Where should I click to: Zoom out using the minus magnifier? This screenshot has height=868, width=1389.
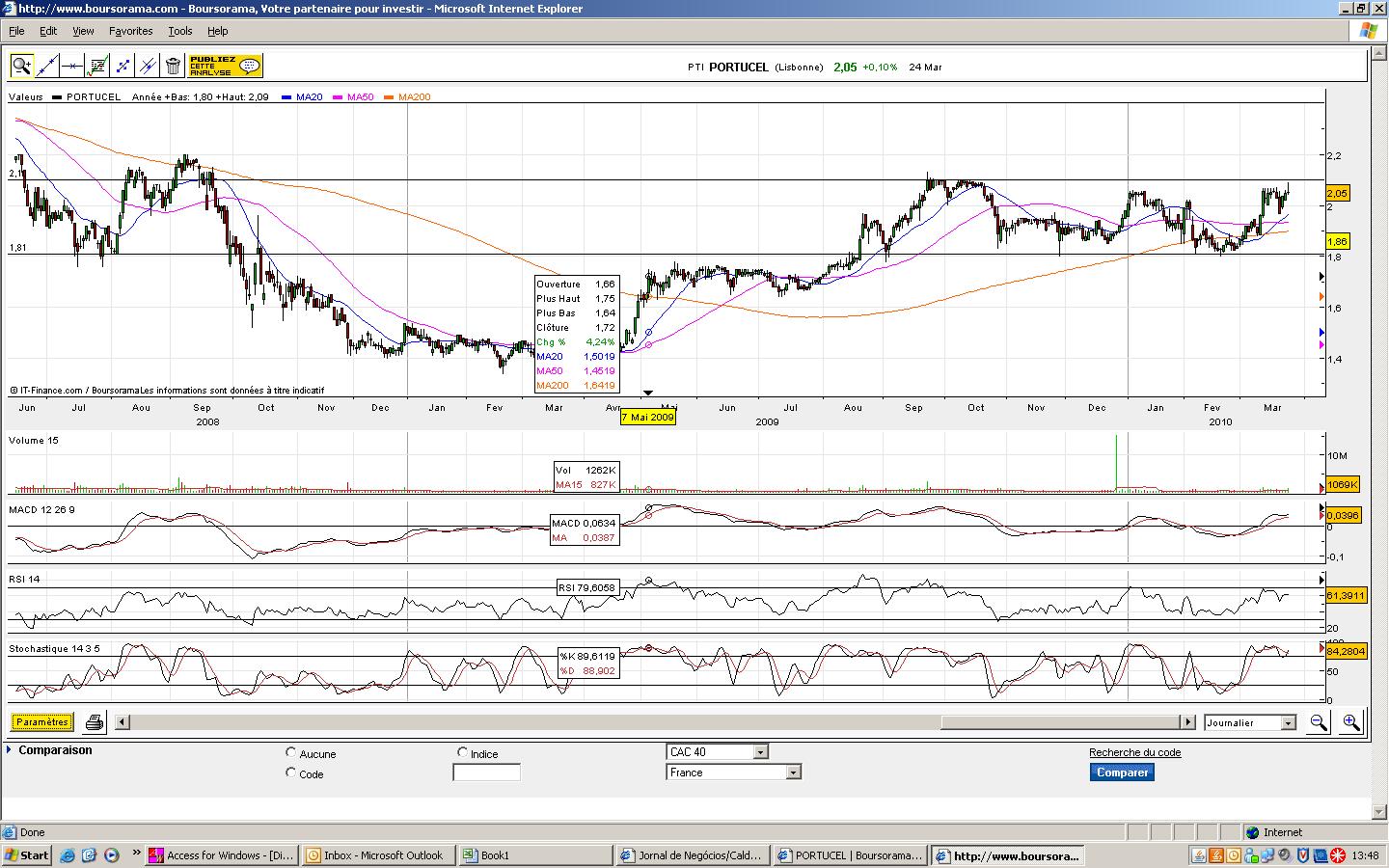(1318, 722)
